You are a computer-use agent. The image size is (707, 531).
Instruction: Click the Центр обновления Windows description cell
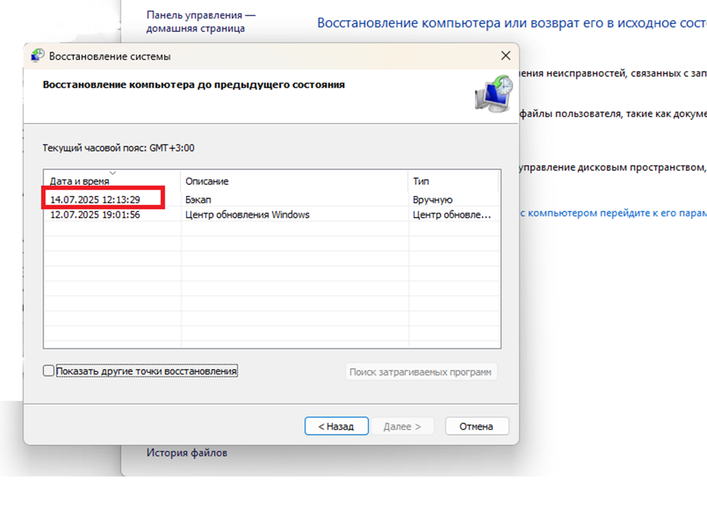(x=247, y=215)
